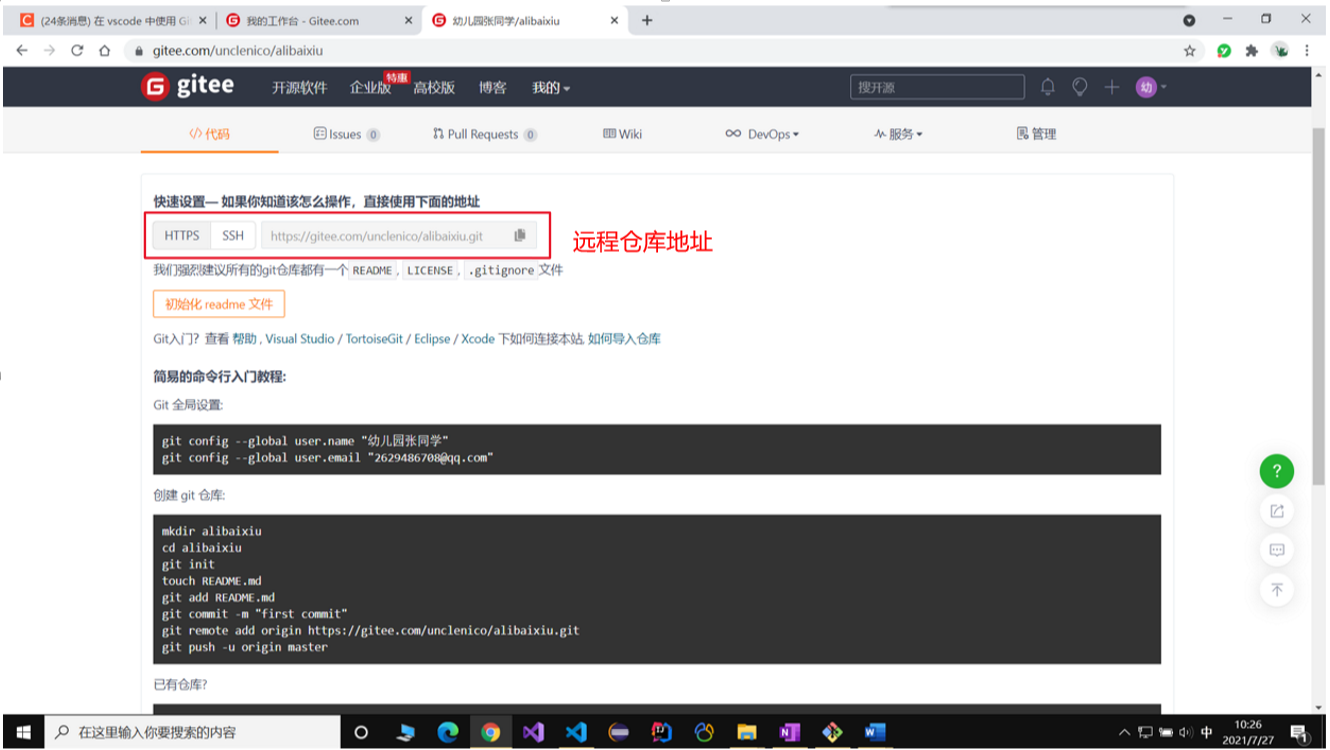Viewport: 1330px width, 750px height.
Task: Click the green help question-mark button
Action: point(1277,471)
